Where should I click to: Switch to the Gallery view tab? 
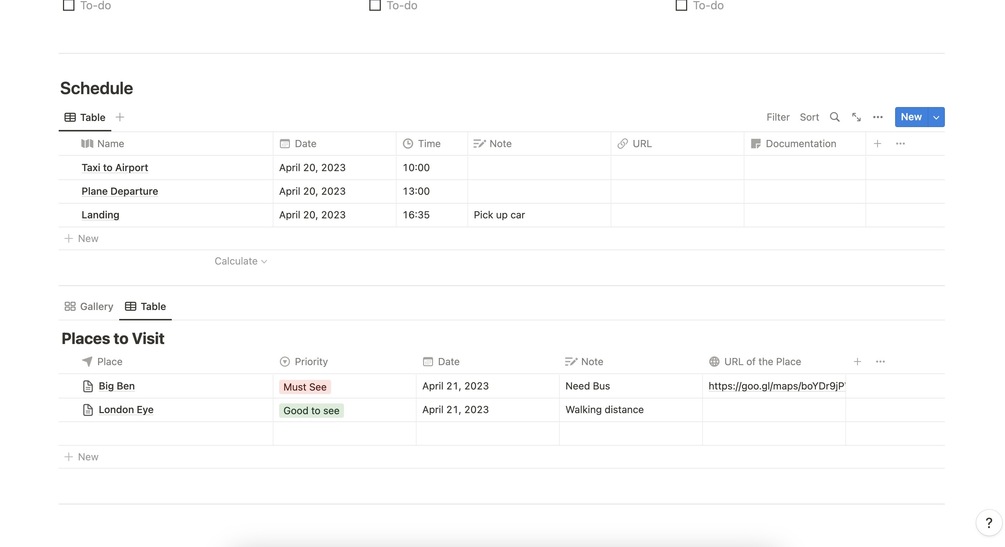point(89,307)
